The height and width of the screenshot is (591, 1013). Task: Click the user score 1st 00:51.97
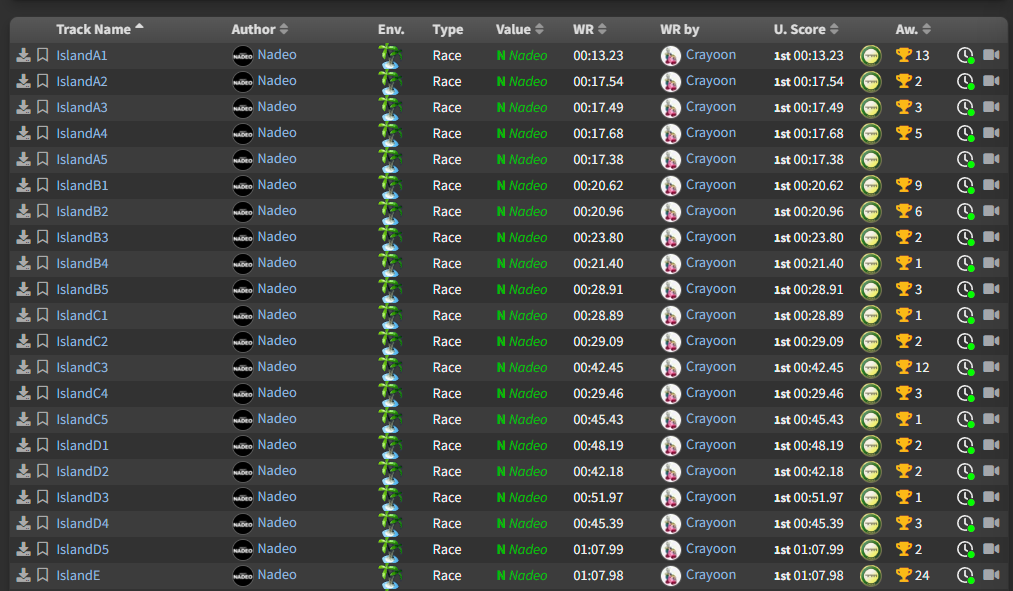click(809, 497)
